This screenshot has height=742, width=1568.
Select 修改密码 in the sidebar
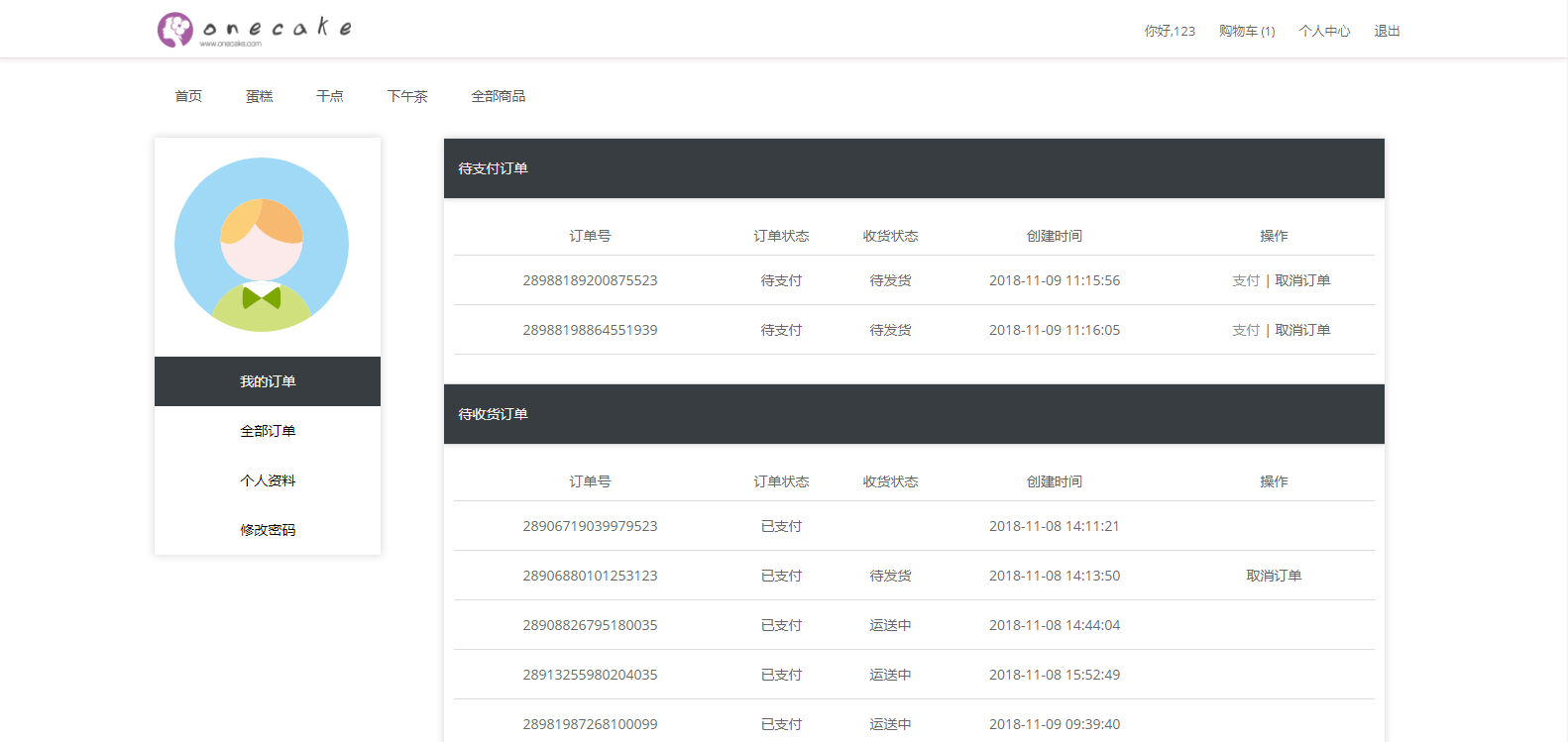pyautogui.click(x=268, y=530)
